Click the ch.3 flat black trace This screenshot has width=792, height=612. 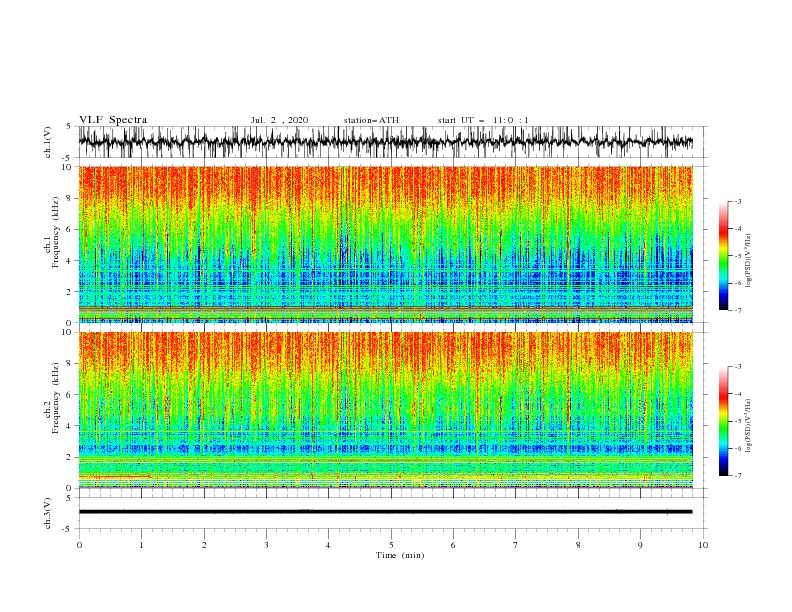[385, 512]
